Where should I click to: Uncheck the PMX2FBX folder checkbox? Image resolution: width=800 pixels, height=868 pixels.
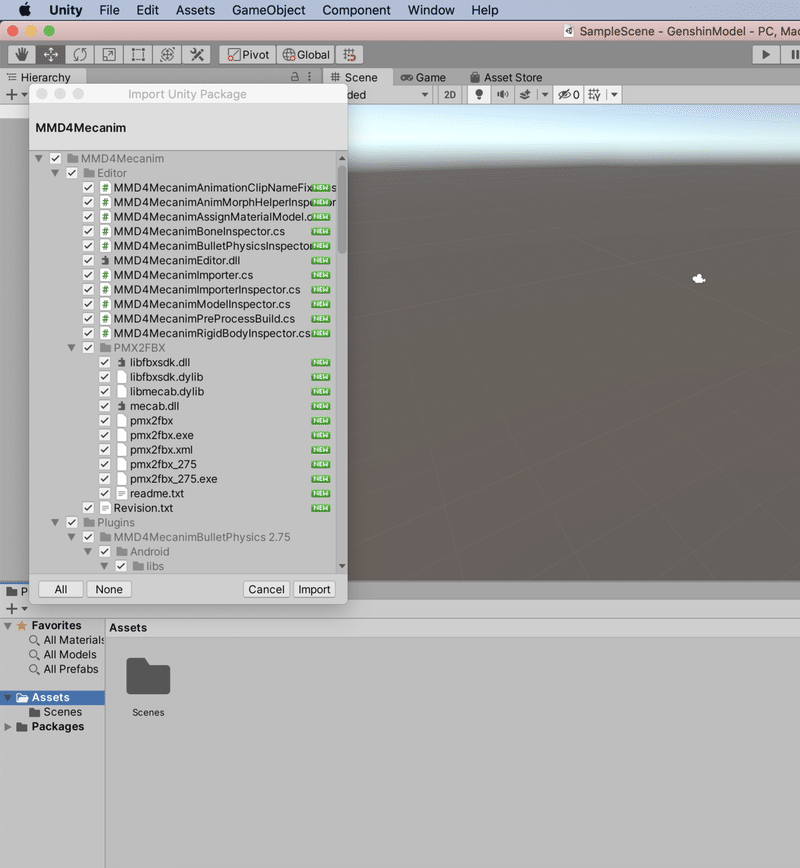click(x=88, y=348)
